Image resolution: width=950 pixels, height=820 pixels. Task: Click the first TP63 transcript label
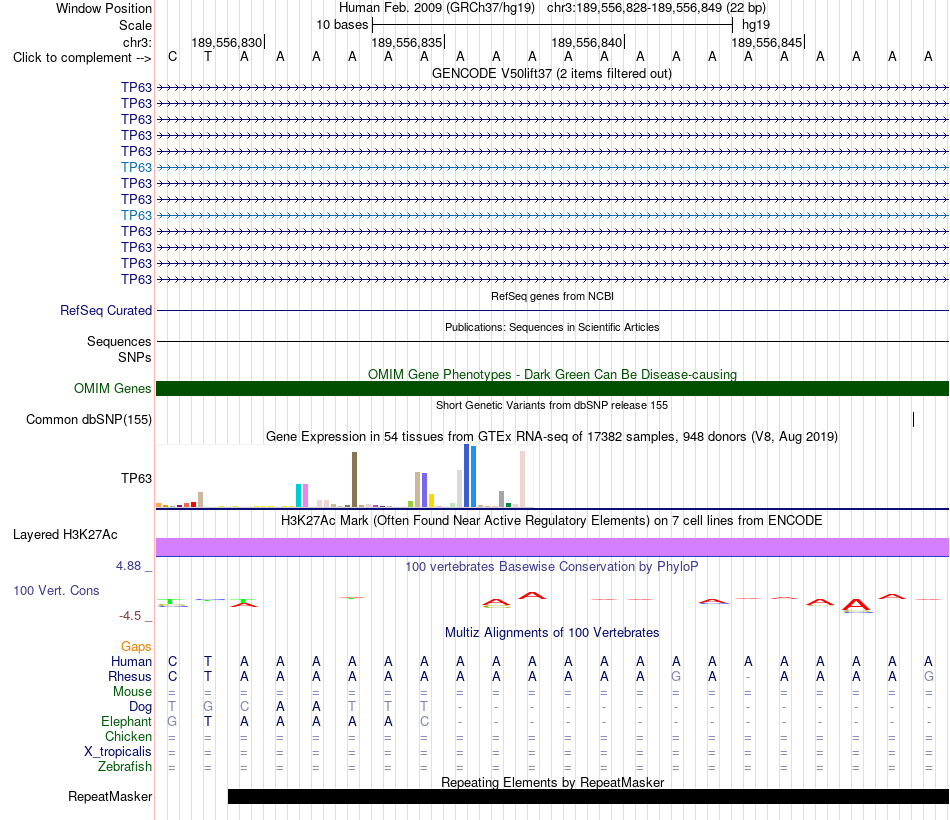click(x=136, y=87)
